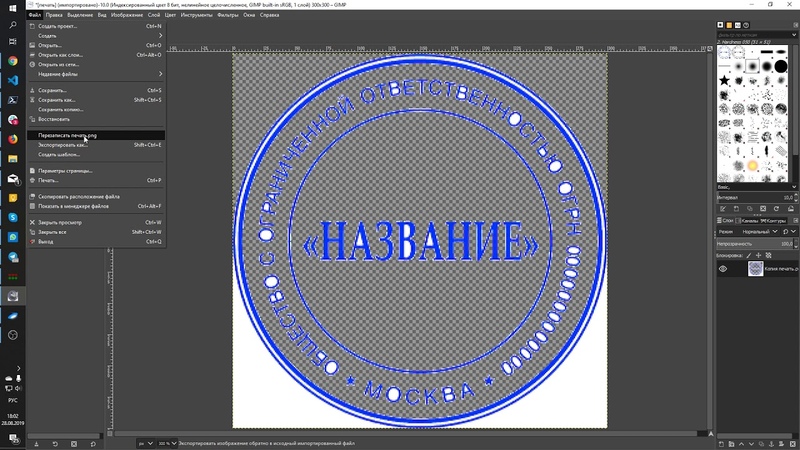Image resolution: width=800 pixels, height=450 pixels.
Task: Duplicate the selected brush
Action: (749, 209)
